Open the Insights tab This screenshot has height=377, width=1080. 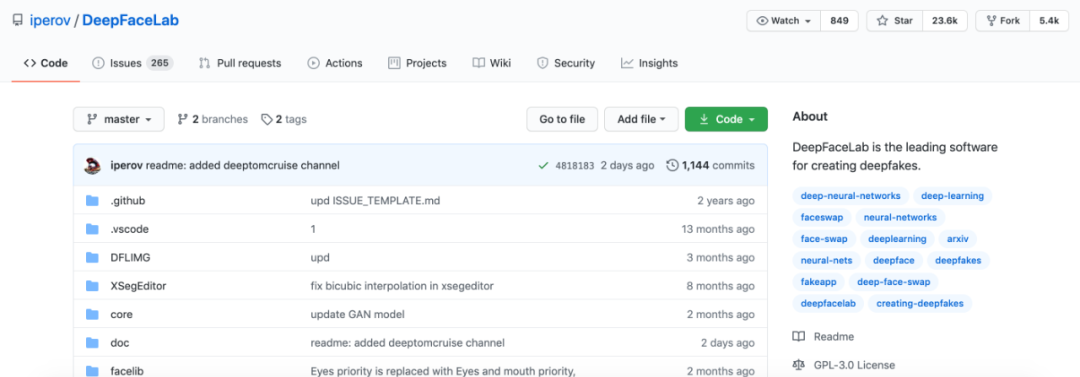[649, 63]
